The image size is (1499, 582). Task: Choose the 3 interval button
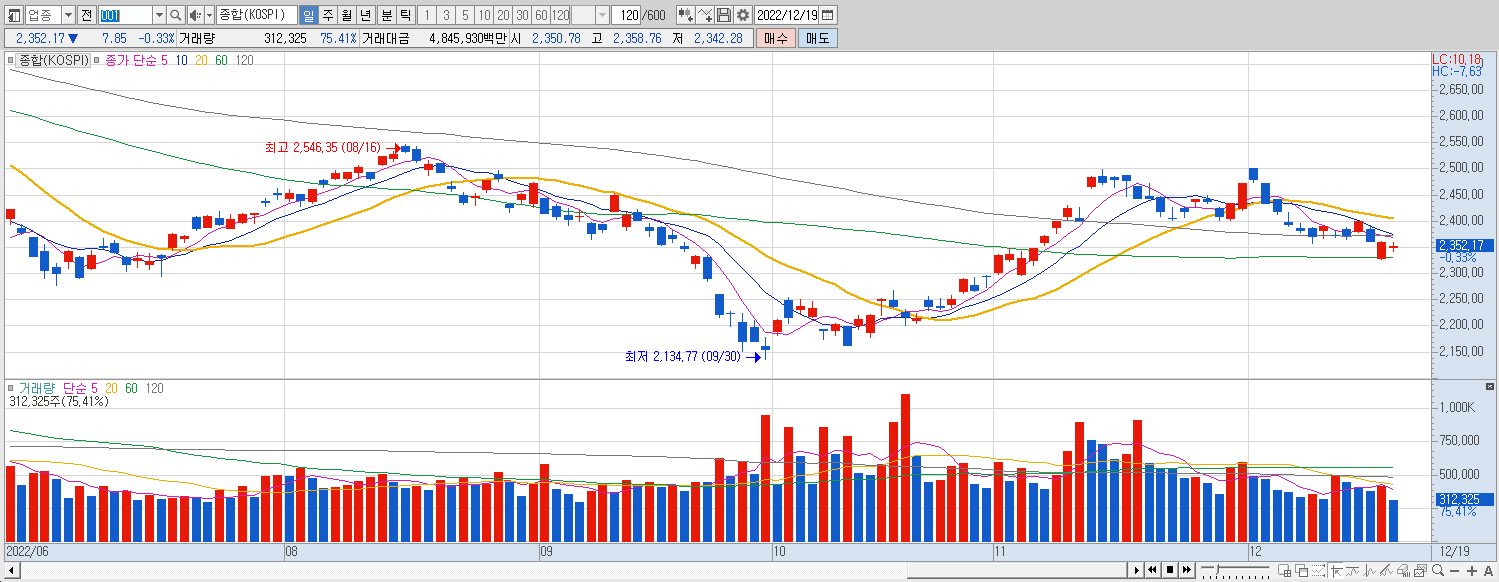pos(446,15)
